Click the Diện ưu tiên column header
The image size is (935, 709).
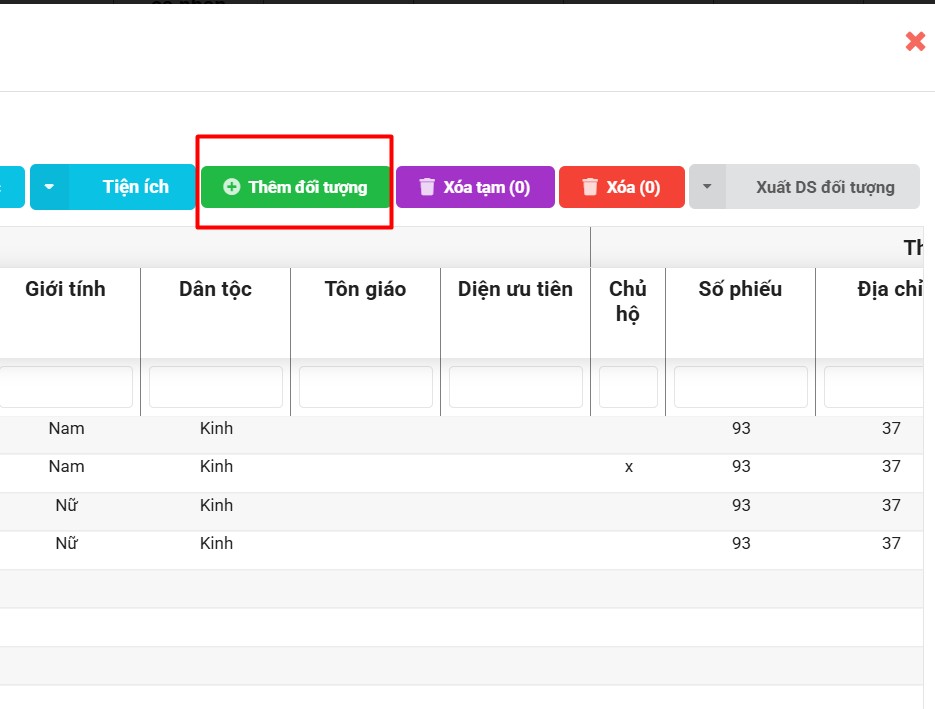pyautogui.click(x=515, y=289)
